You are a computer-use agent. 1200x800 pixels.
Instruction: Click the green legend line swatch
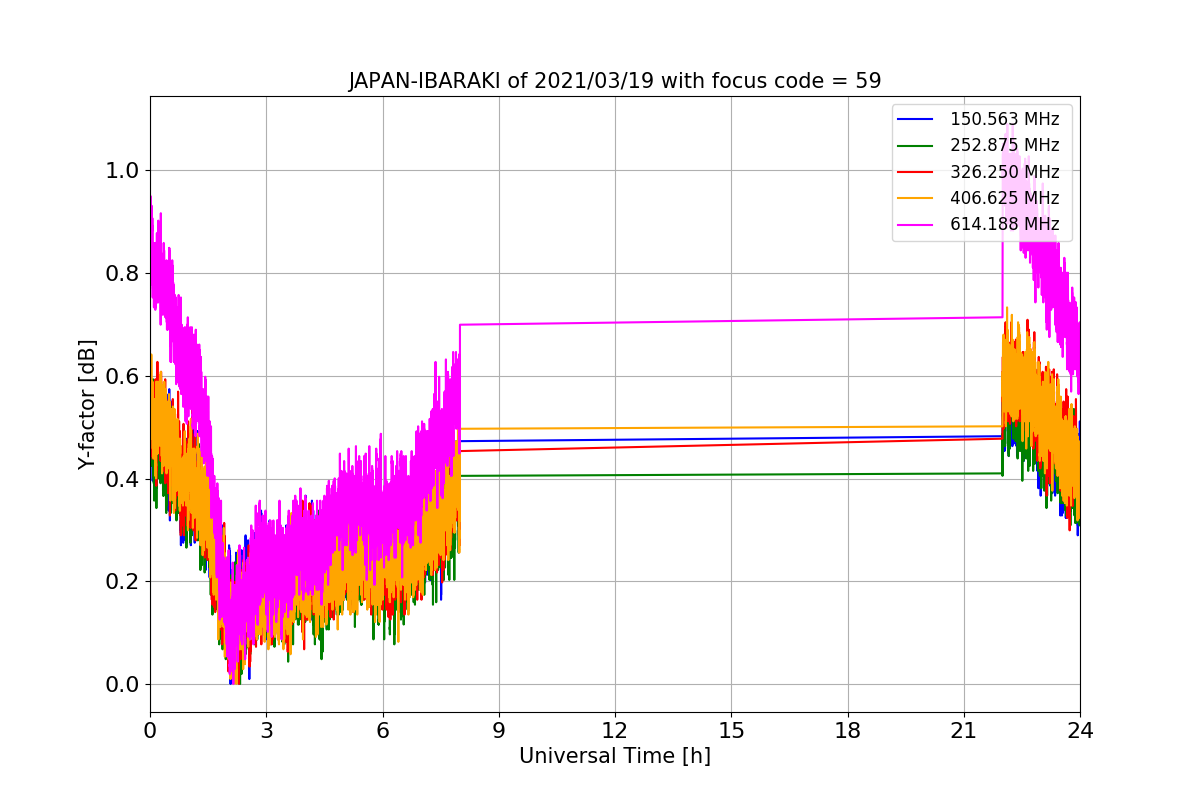click(915, 146)
